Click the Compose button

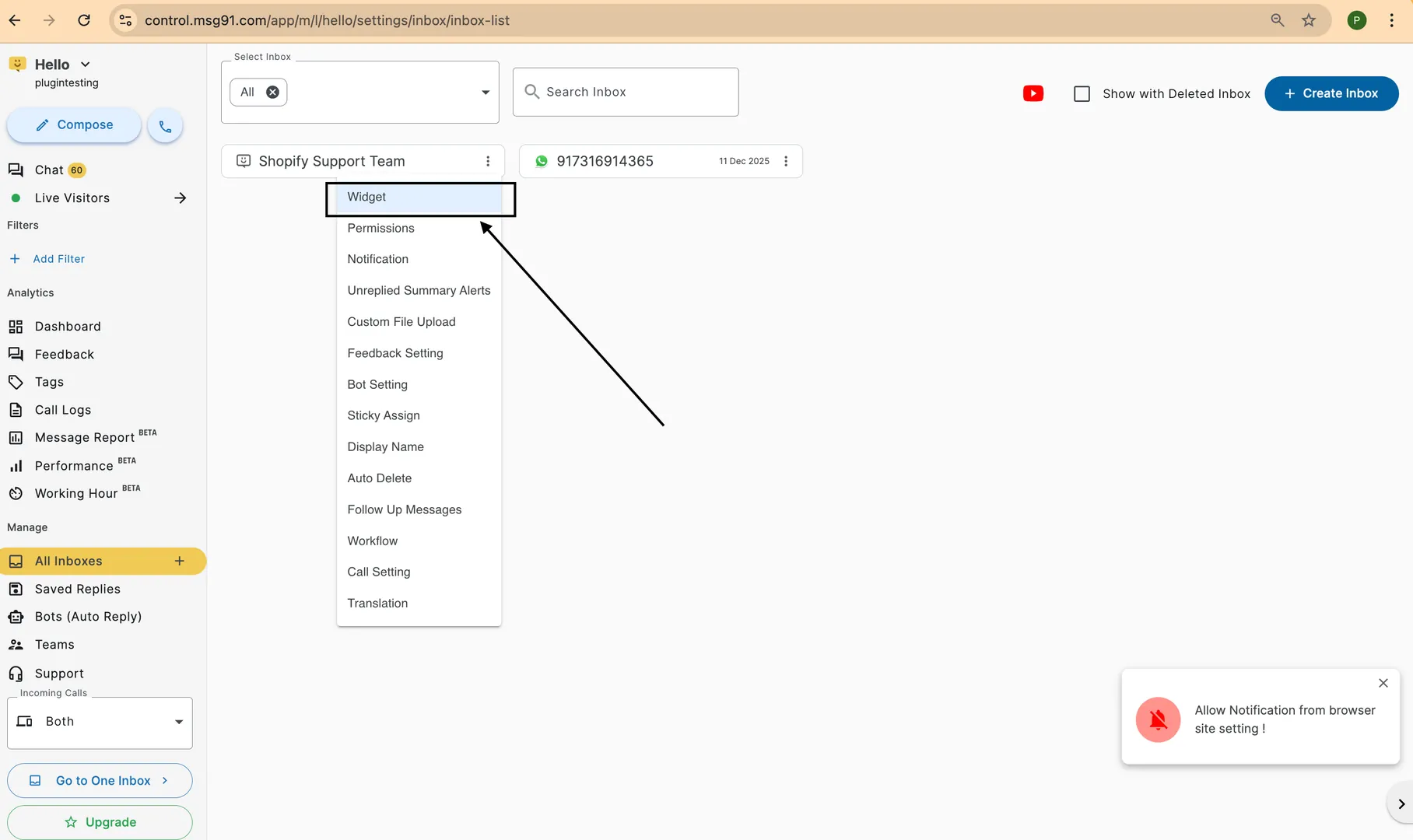[74, 125]
